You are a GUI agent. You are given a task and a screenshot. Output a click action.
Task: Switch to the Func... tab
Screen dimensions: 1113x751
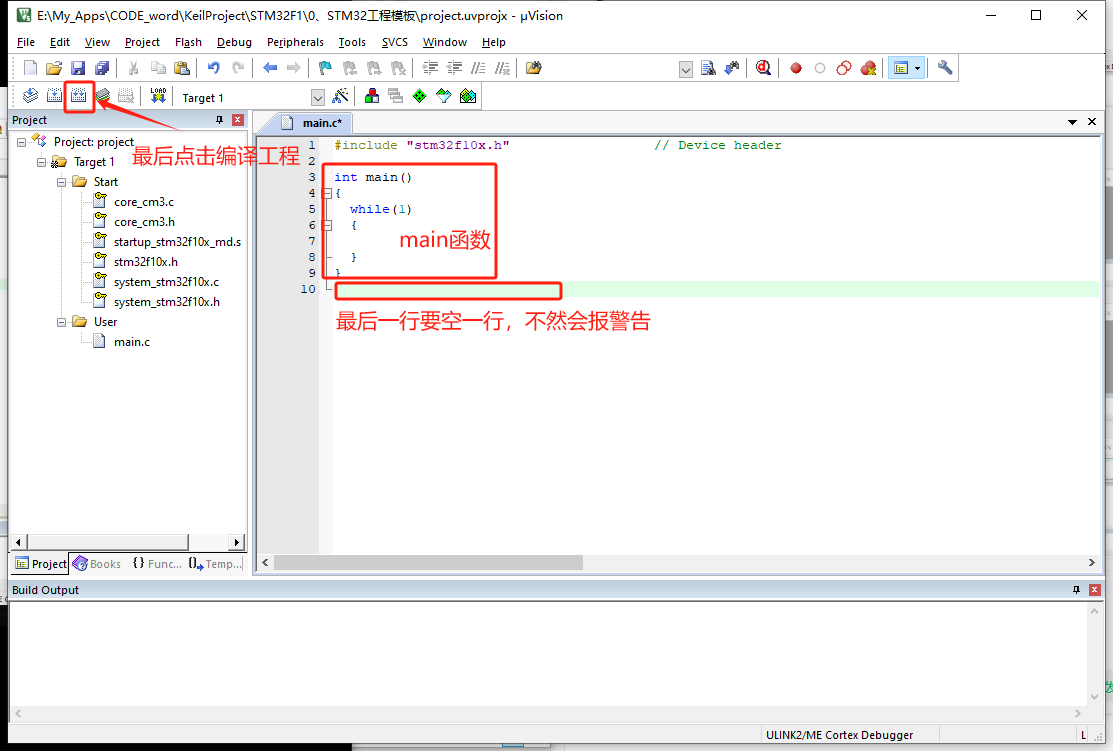click(157, 564)
